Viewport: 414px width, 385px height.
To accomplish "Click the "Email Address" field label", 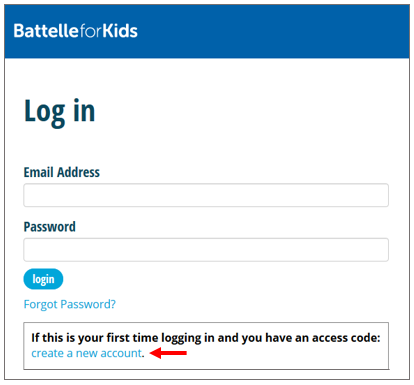I will pos(62,172).
